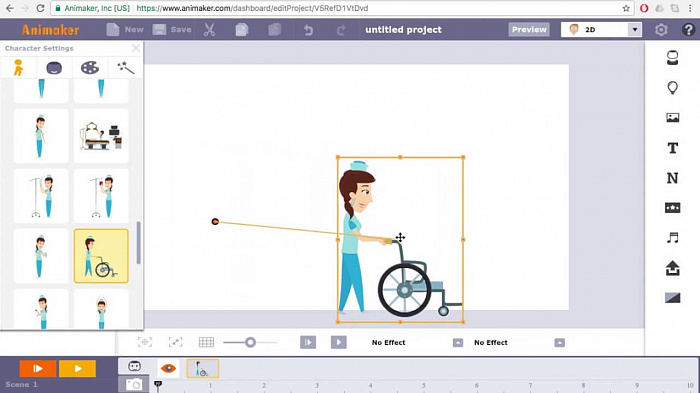Screen dimensions: 700x393
Task: Click the timeline playhead marker
Action: click(158, 385)
